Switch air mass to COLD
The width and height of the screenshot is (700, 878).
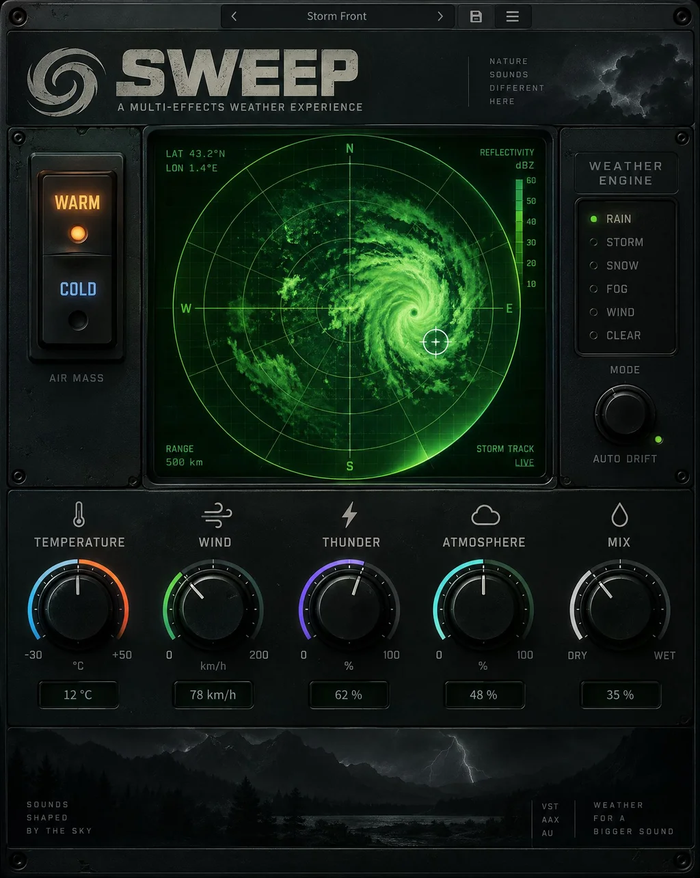click(x=77, y=302)
